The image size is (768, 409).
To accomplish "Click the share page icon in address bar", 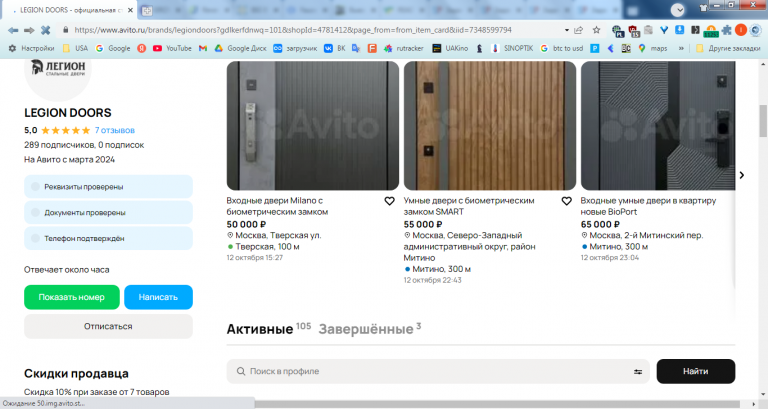I will pyautogui.click(x=579, y=30).
